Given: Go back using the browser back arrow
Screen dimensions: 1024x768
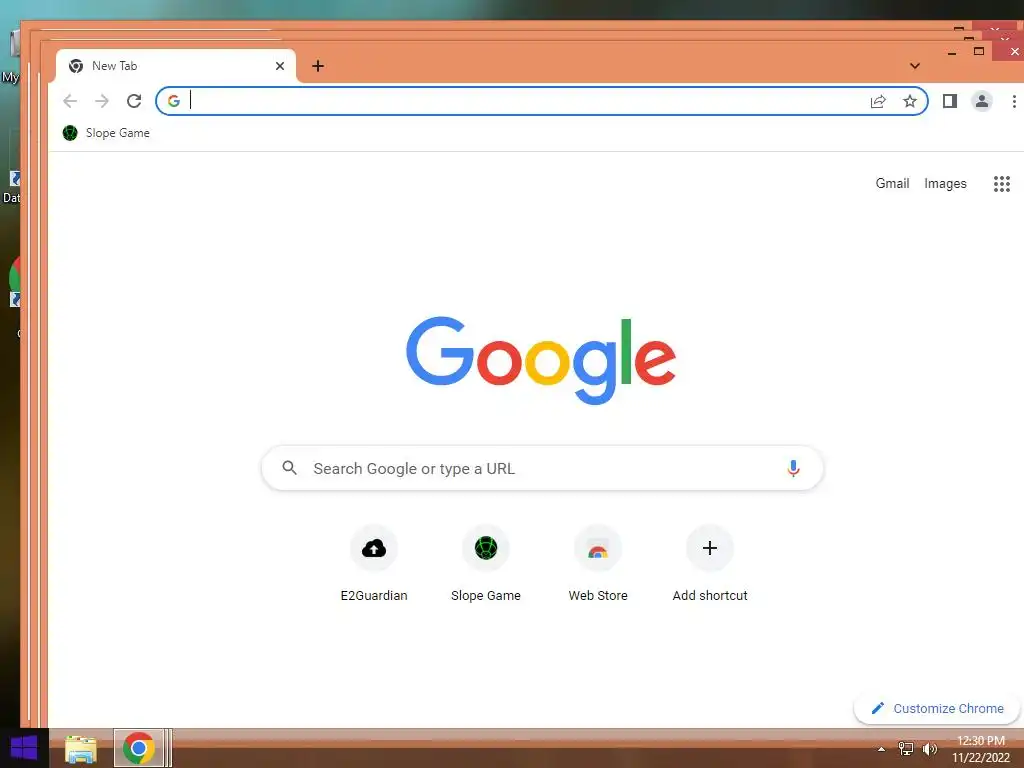Looking at the screenshot, I should click(x=70, y=101).
